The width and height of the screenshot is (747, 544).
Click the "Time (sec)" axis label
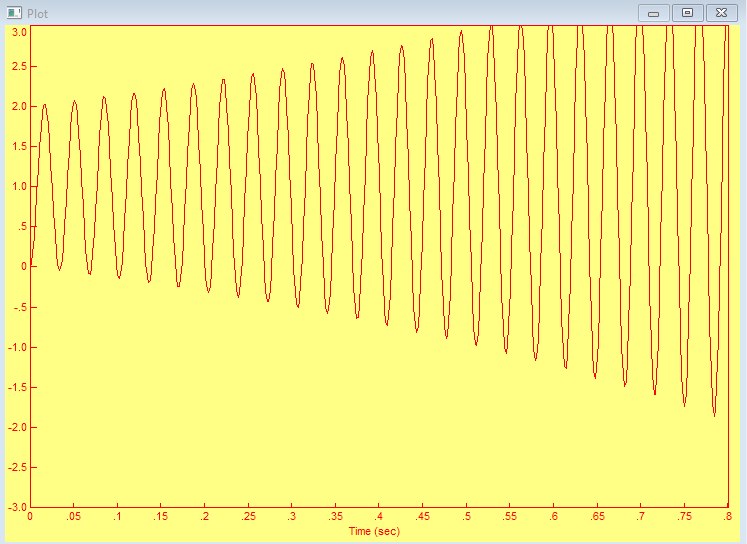pyautogui.click(x=374, y=531)
